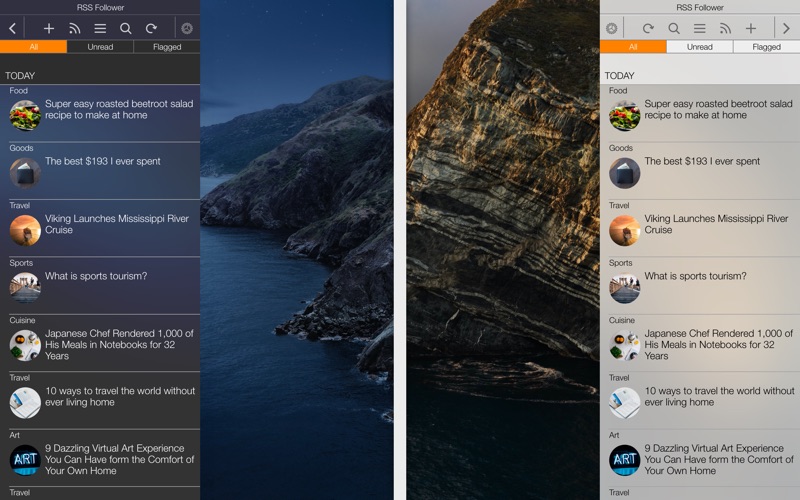This screenshot has height=500, width=800.
Task: Refresh feeds in dark RSS Follower window
Action: click(151, 29)
